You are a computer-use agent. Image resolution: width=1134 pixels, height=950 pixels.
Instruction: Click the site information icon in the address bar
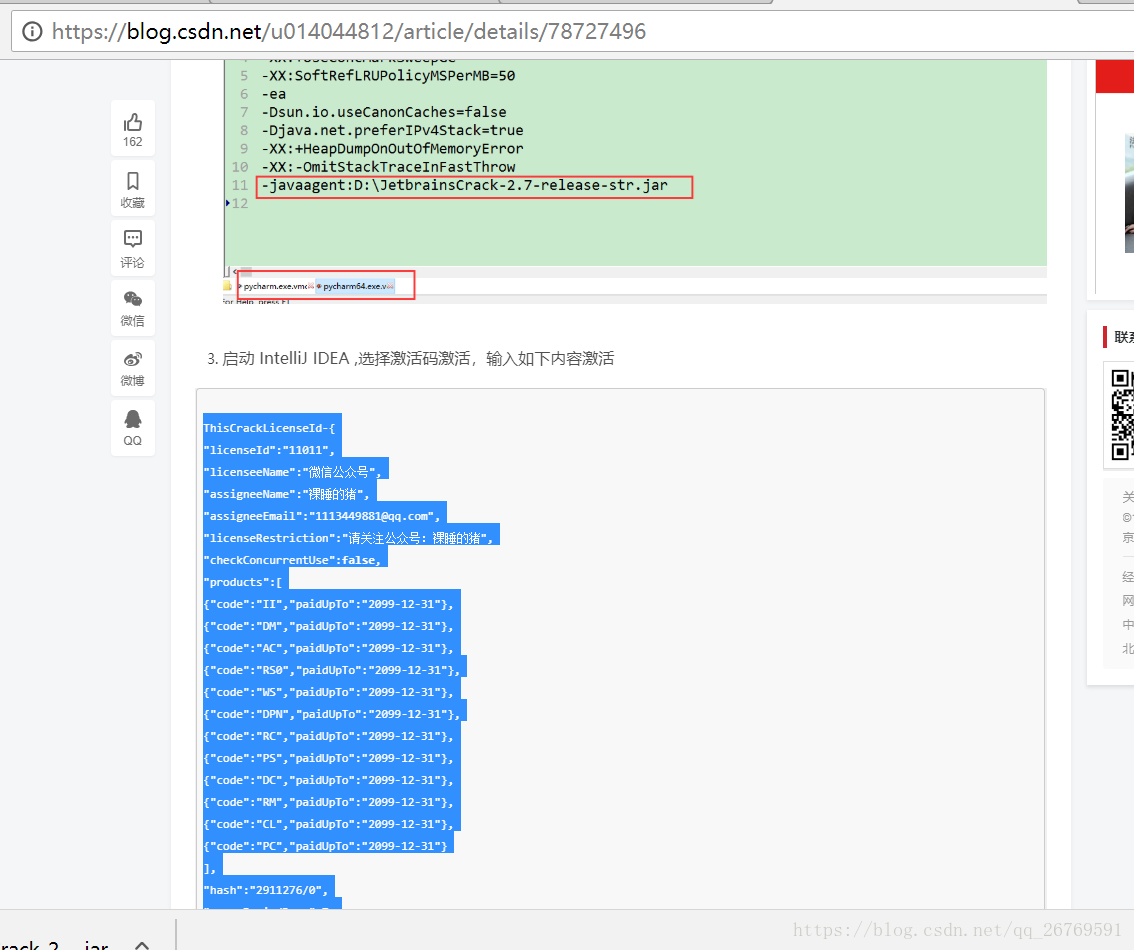(33, 31)
